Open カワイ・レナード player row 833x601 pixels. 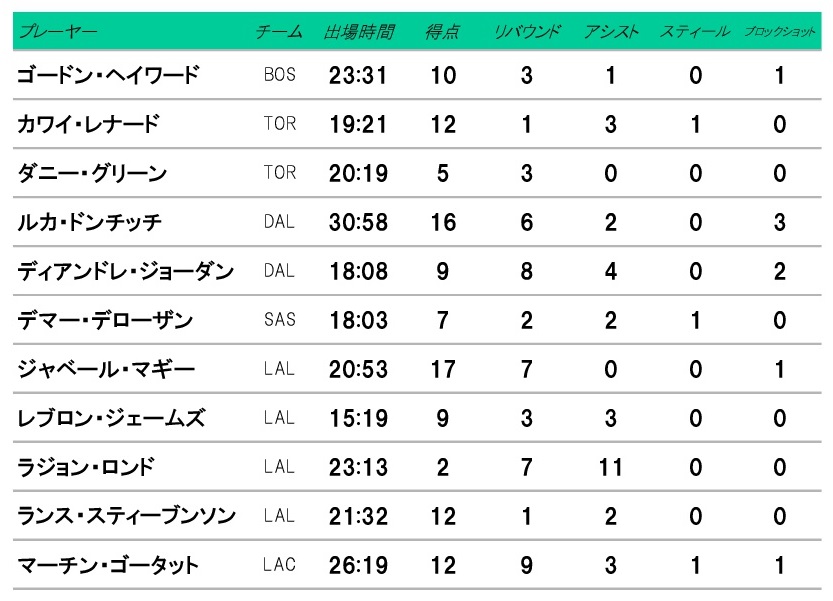click(417, 124)
